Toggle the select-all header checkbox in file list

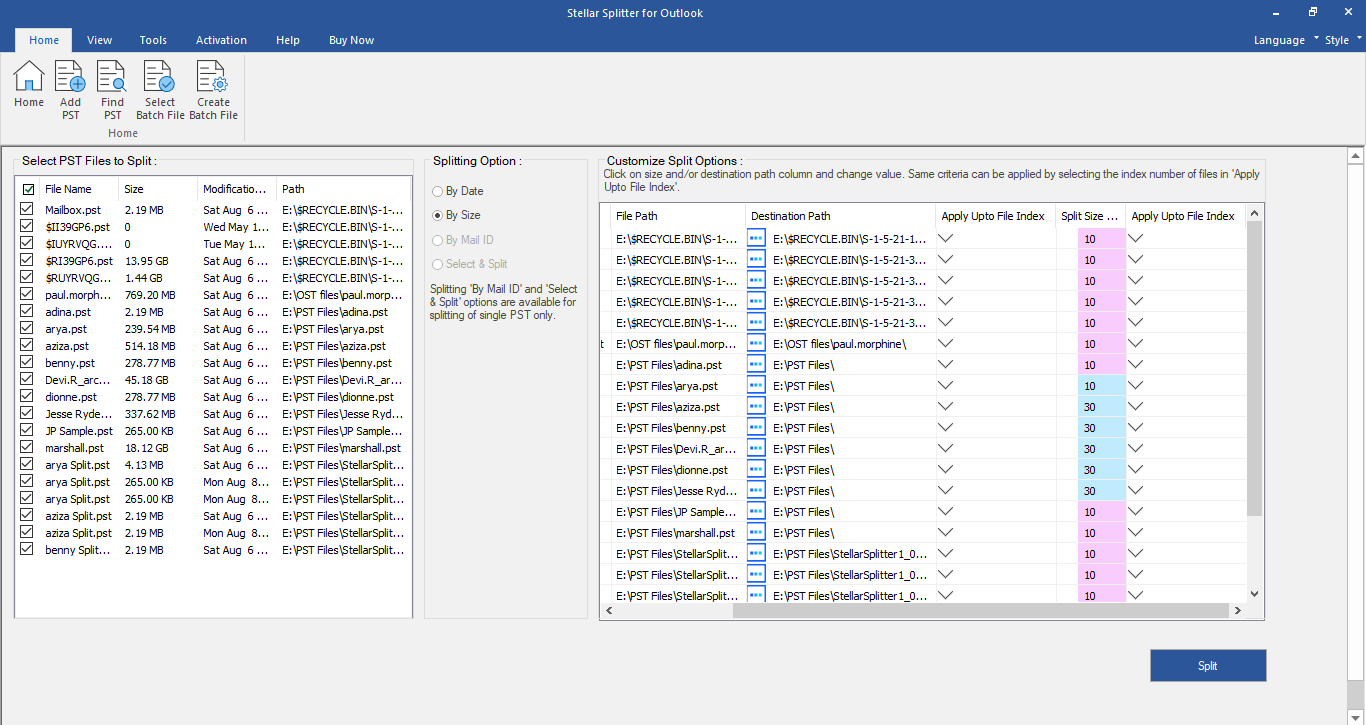pos(28,189)
